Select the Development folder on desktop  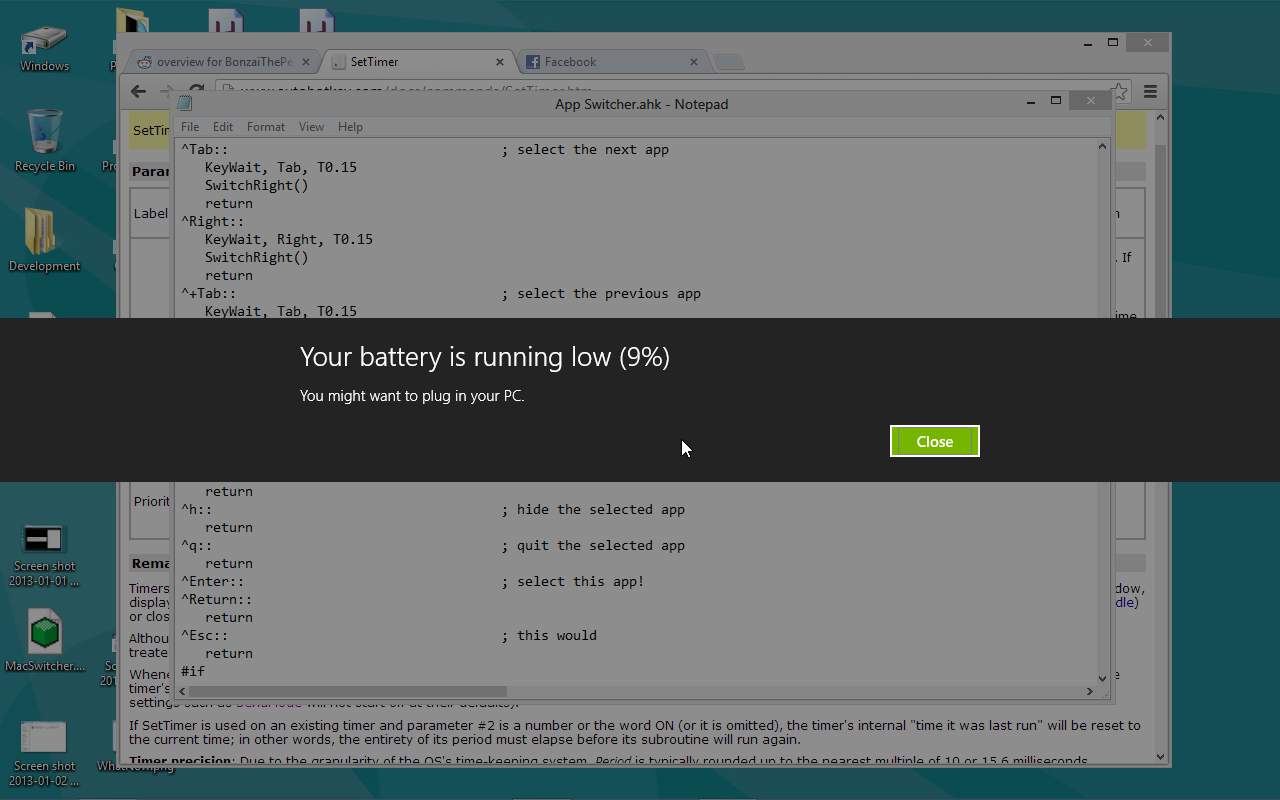pos(45,240)
